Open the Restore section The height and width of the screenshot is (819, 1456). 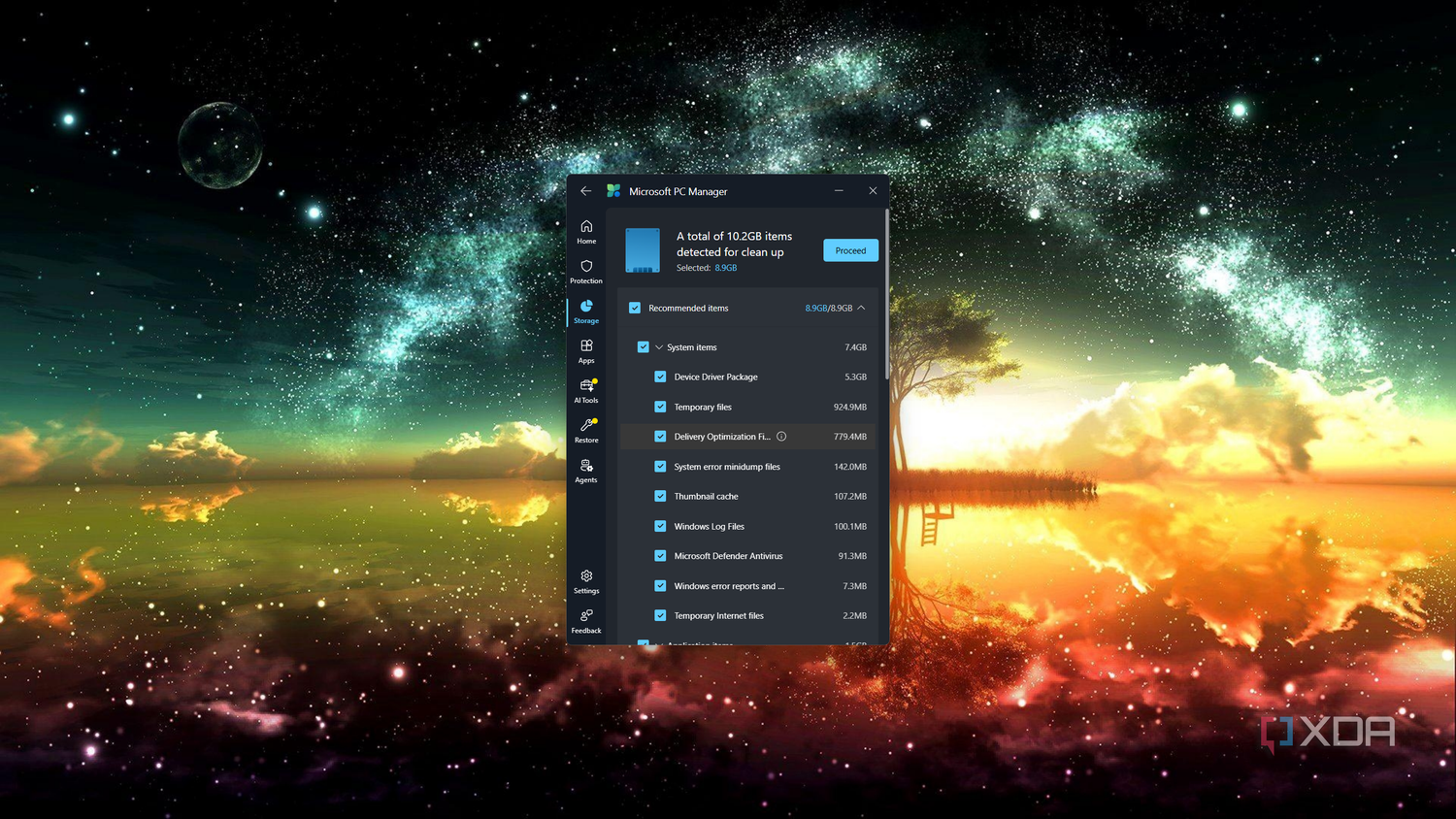pyautogui.click(x=586, y=431)
